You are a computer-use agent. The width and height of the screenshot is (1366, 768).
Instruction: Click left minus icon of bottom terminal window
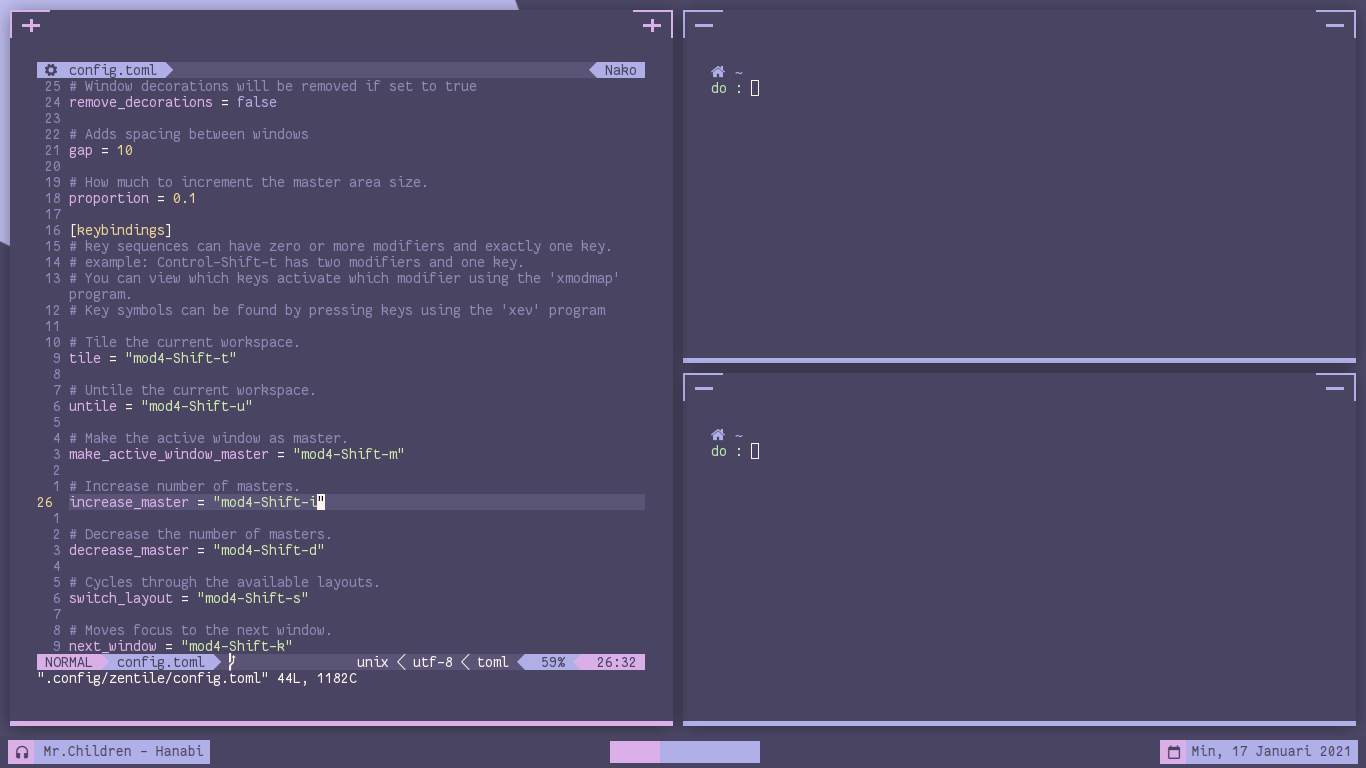(x=704, y=388)
